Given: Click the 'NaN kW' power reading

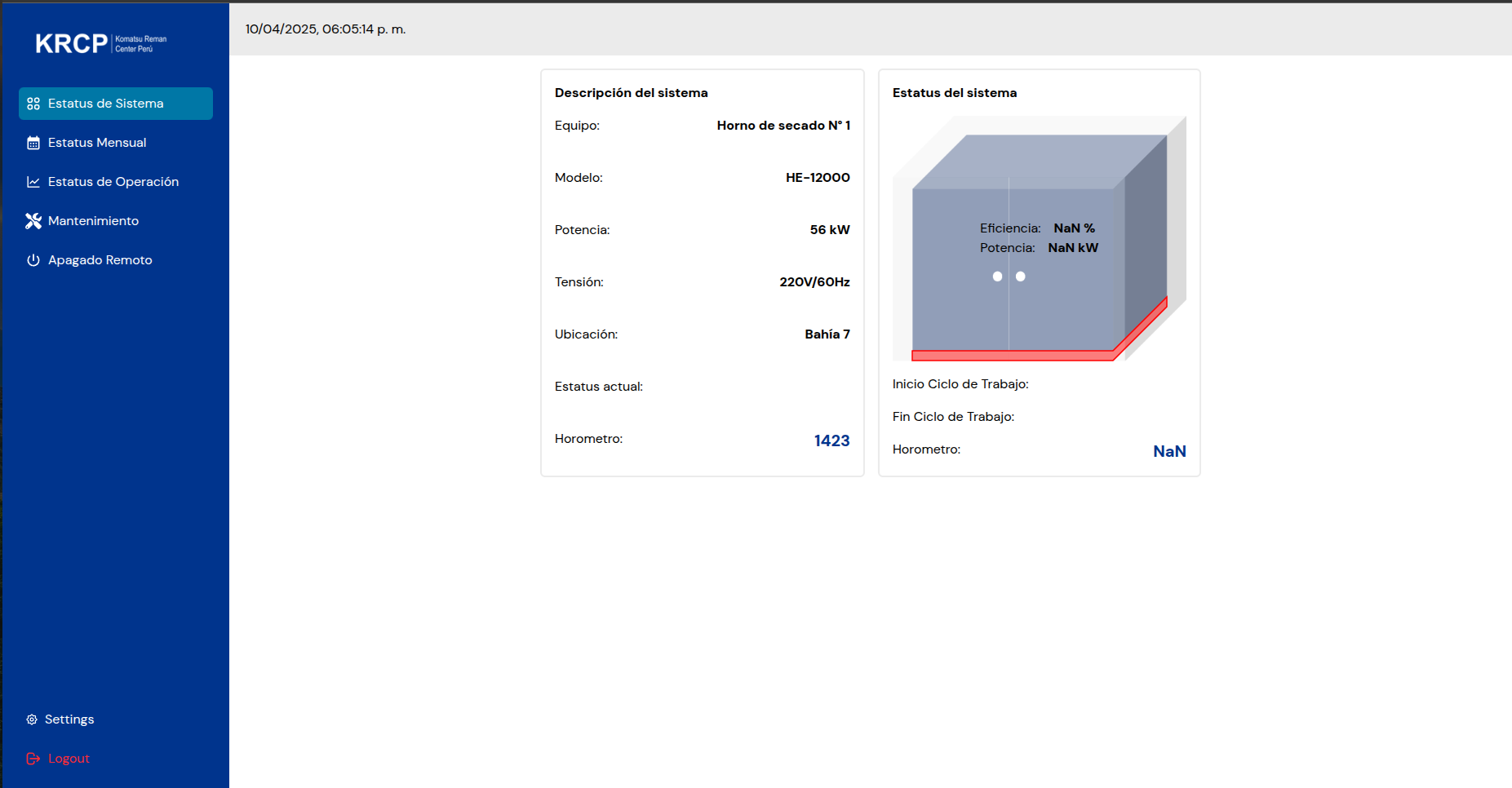Looking at the screenshot, I should coord(1073,248).
